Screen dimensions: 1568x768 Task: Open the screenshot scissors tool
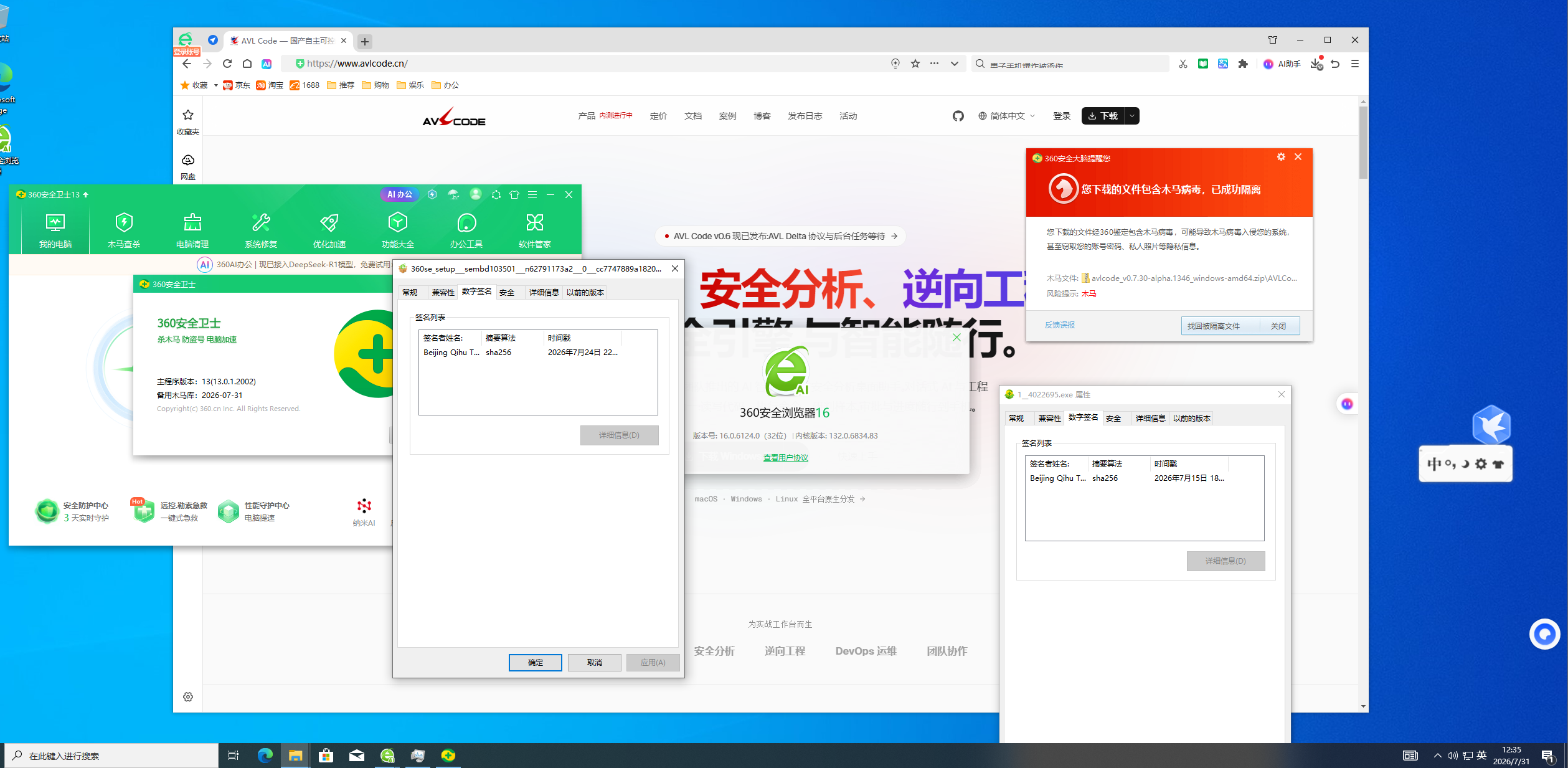[x=1183, y=64]
